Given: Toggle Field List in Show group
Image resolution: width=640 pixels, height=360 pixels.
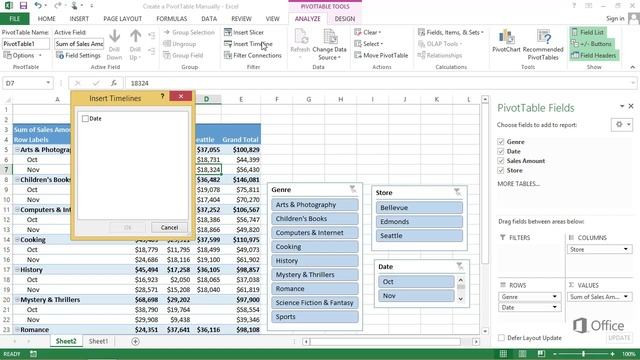Looking at the screenshot, I should click(588, 32).
